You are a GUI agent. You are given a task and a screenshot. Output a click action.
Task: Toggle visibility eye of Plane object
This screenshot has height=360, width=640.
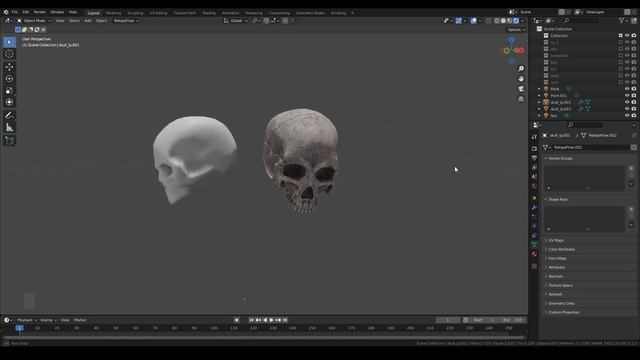pos(627,89)
